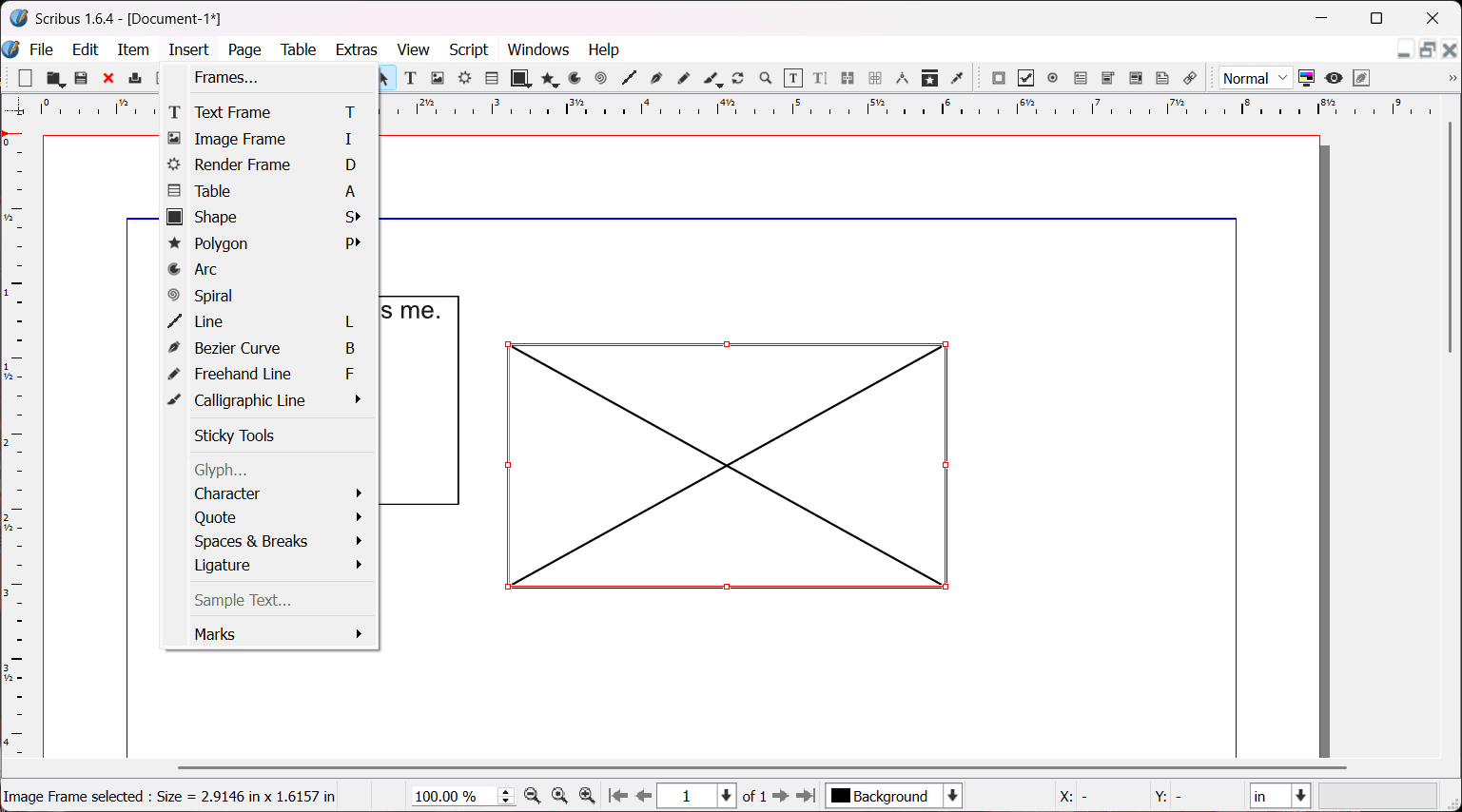Go to next page arrow button
The height and width of the screenshot is (812, 1462).
tap(781, 796)
